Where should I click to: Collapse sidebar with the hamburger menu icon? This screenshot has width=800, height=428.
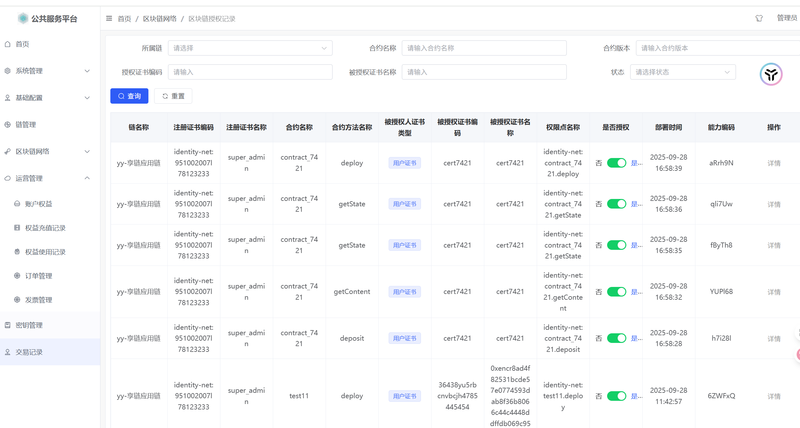coord(109,18)
